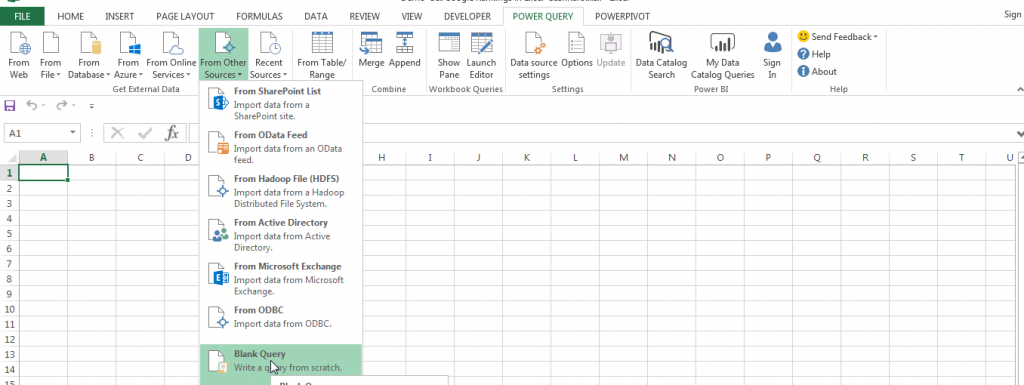Select cell A1
The height and width of the screenshot is (385, 1024).
[x=43, y=172]
